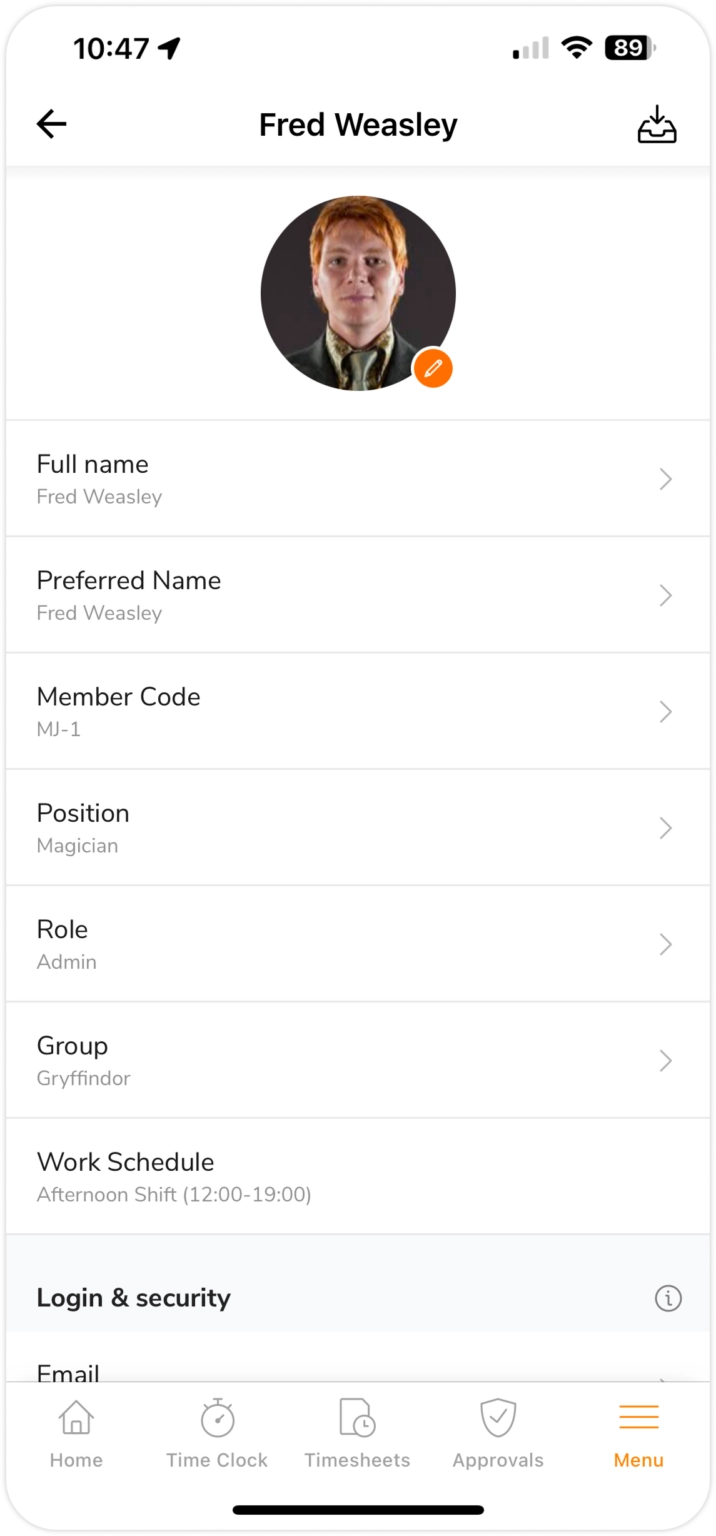This screenshot has height=1536, width=716.
Task: Tap the download inbox icon
Action: click(657, 125)
